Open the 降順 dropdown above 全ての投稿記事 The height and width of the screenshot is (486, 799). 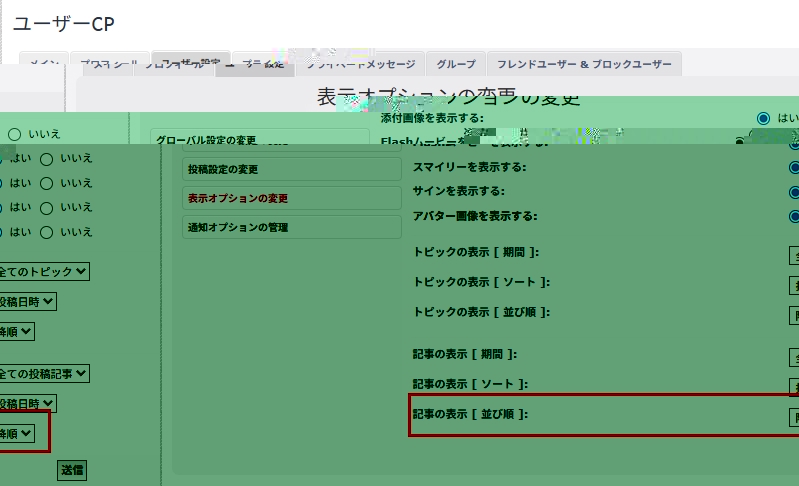(x=17, y=330)
